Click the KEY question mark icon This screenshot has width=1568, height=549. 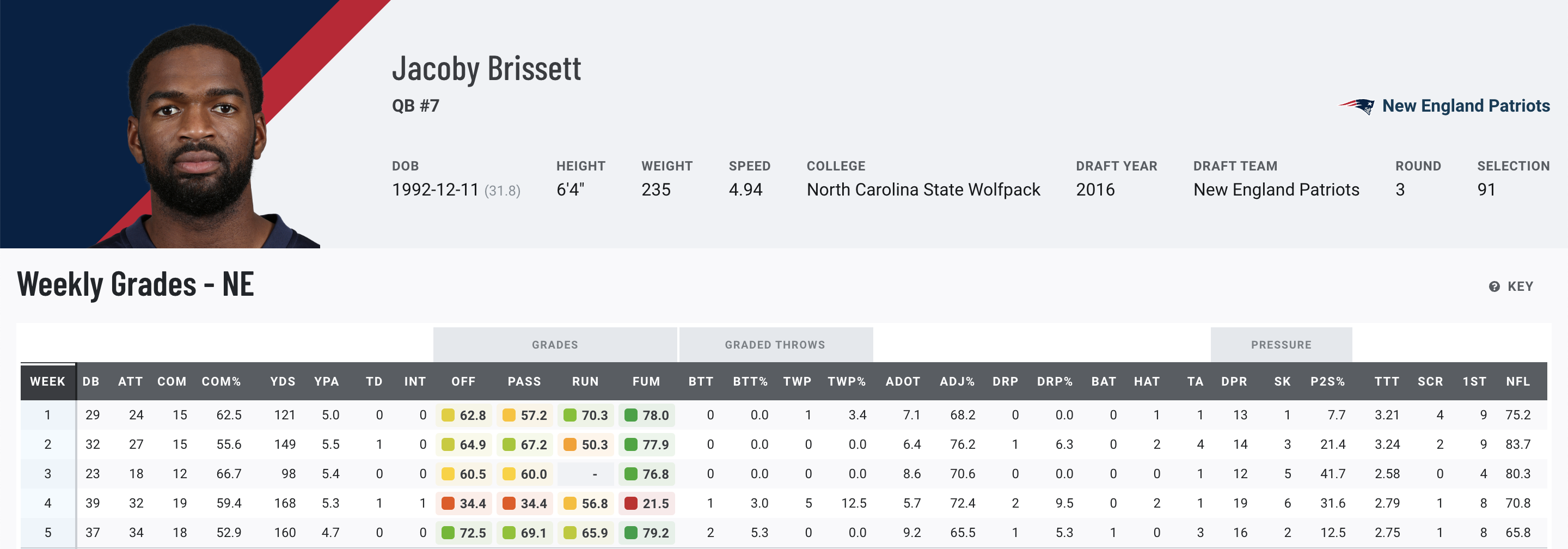coord(1494,286)
